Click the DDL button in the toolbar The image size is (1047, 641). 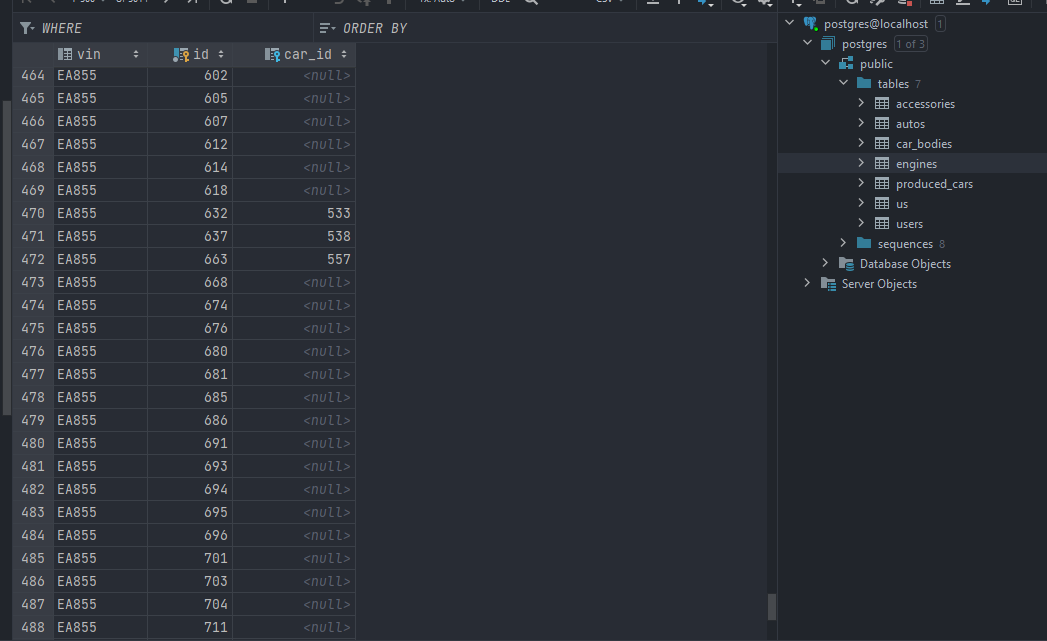click(500, 5)
